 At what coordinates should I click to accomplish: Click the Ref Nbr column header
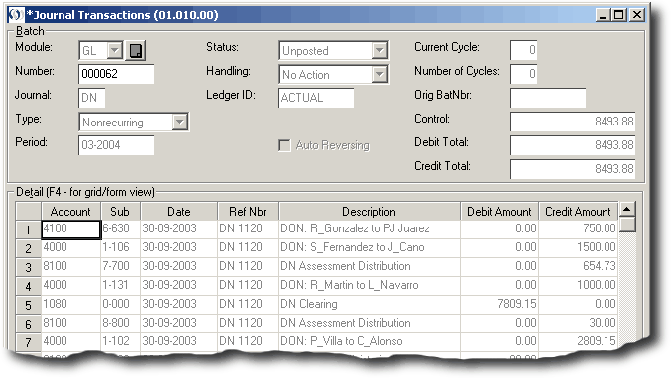248,212
